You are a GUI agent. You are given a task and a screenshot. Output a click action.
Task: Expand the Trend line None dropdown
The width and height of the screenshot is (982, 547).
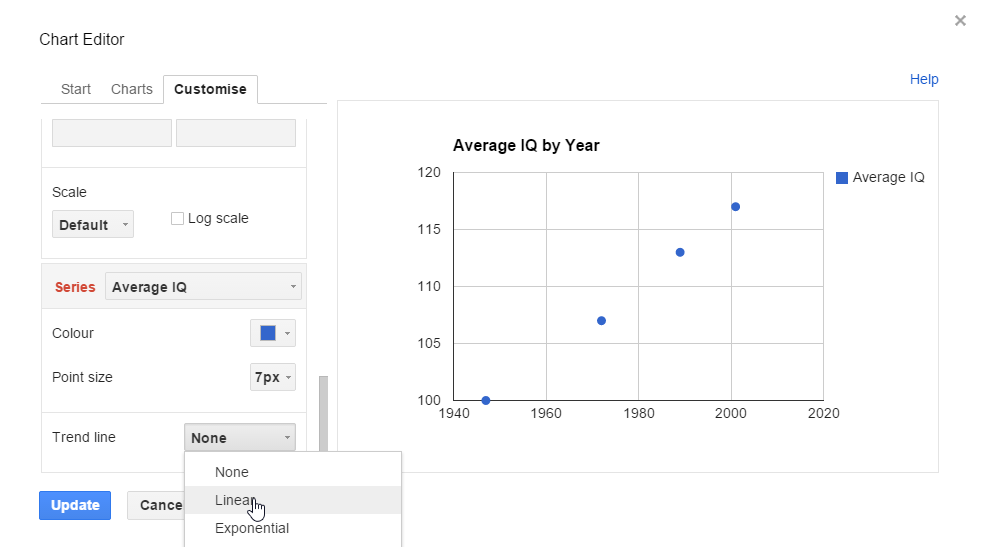click(x=240, y=437)
